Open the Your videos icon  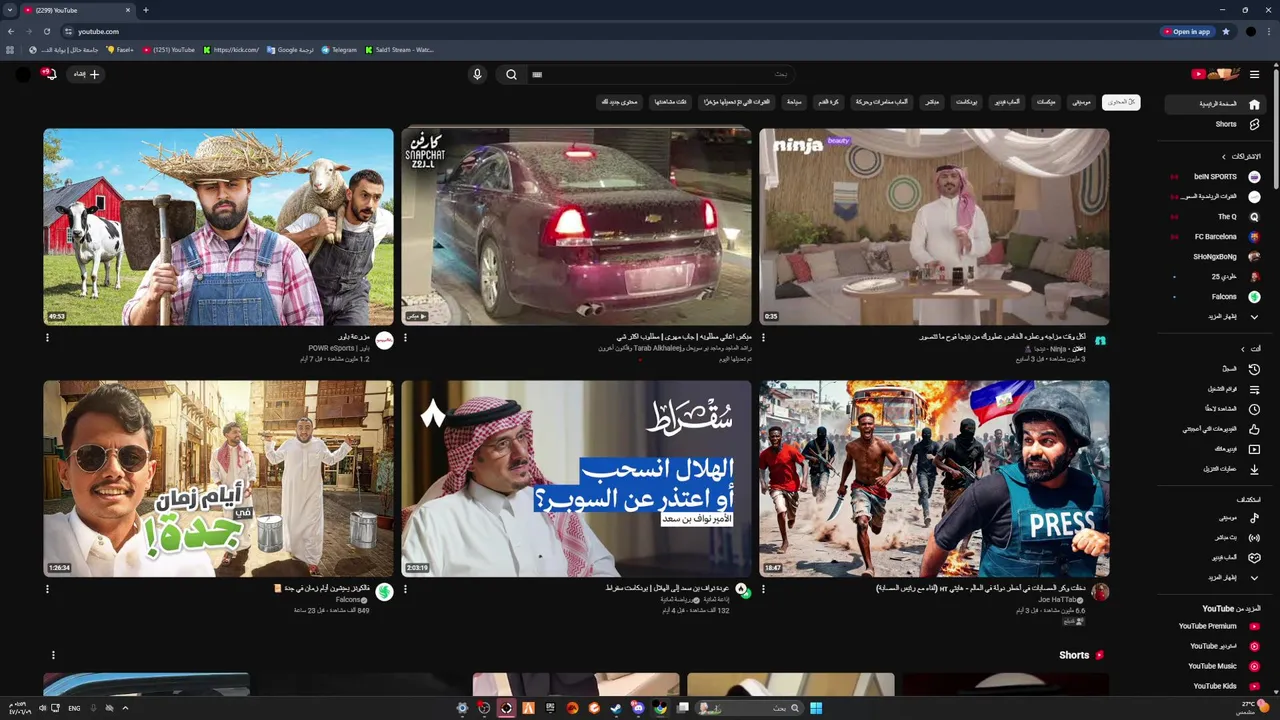click(x=1254, y=449)
